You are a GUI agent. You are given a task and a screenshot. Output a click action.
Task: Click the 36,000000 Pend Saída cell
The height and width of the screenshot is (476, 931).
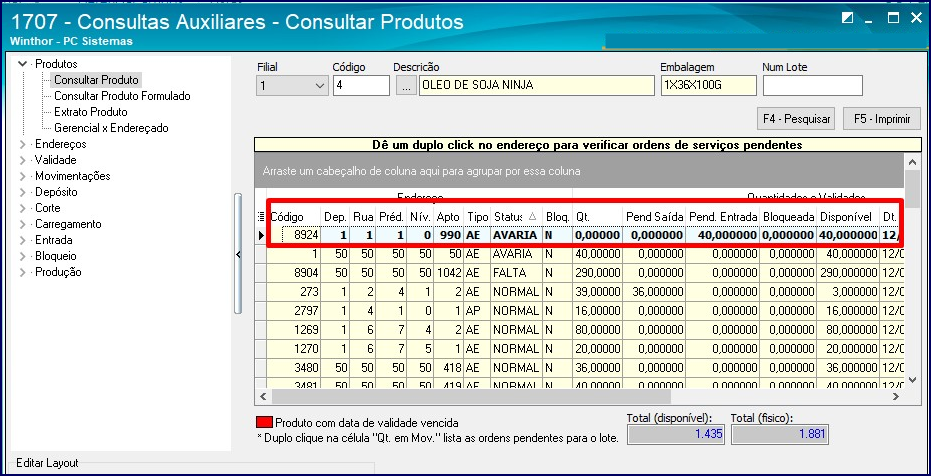click(654, 291)
